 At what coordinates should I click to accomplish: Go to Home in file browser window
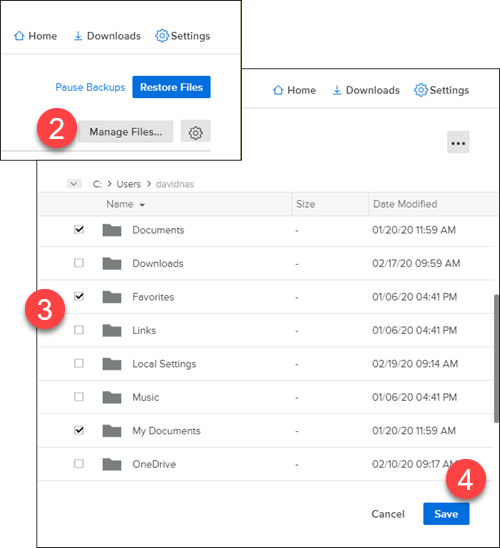point(294,90)
